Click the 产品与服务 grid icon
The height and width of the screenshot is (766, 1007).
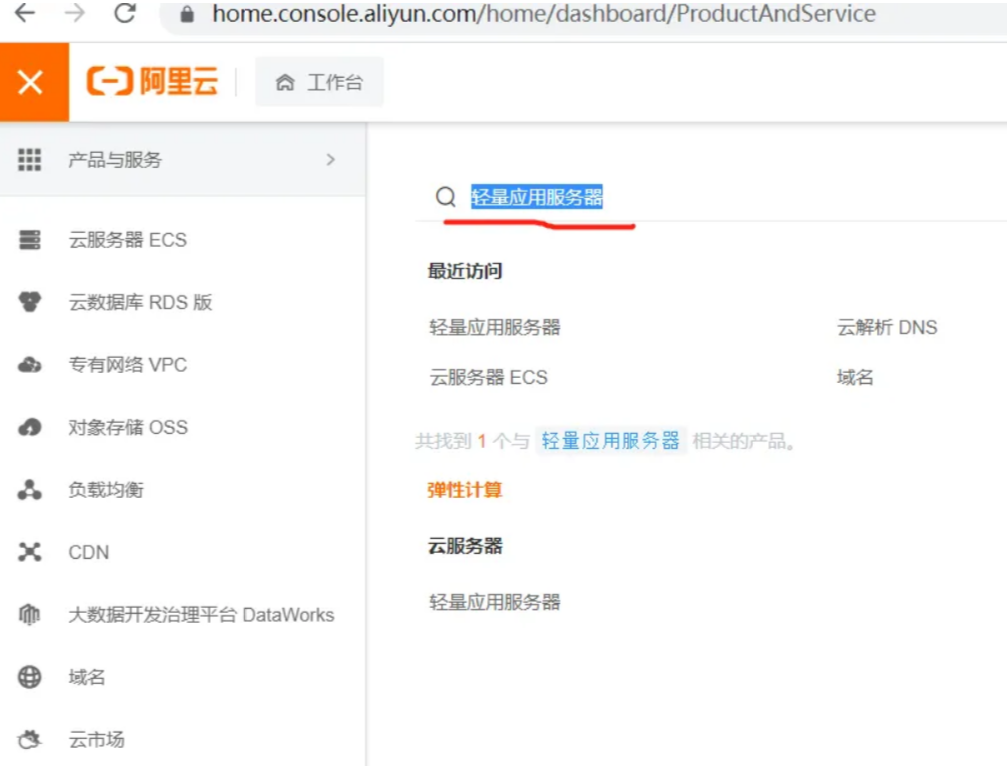point(30,160)
